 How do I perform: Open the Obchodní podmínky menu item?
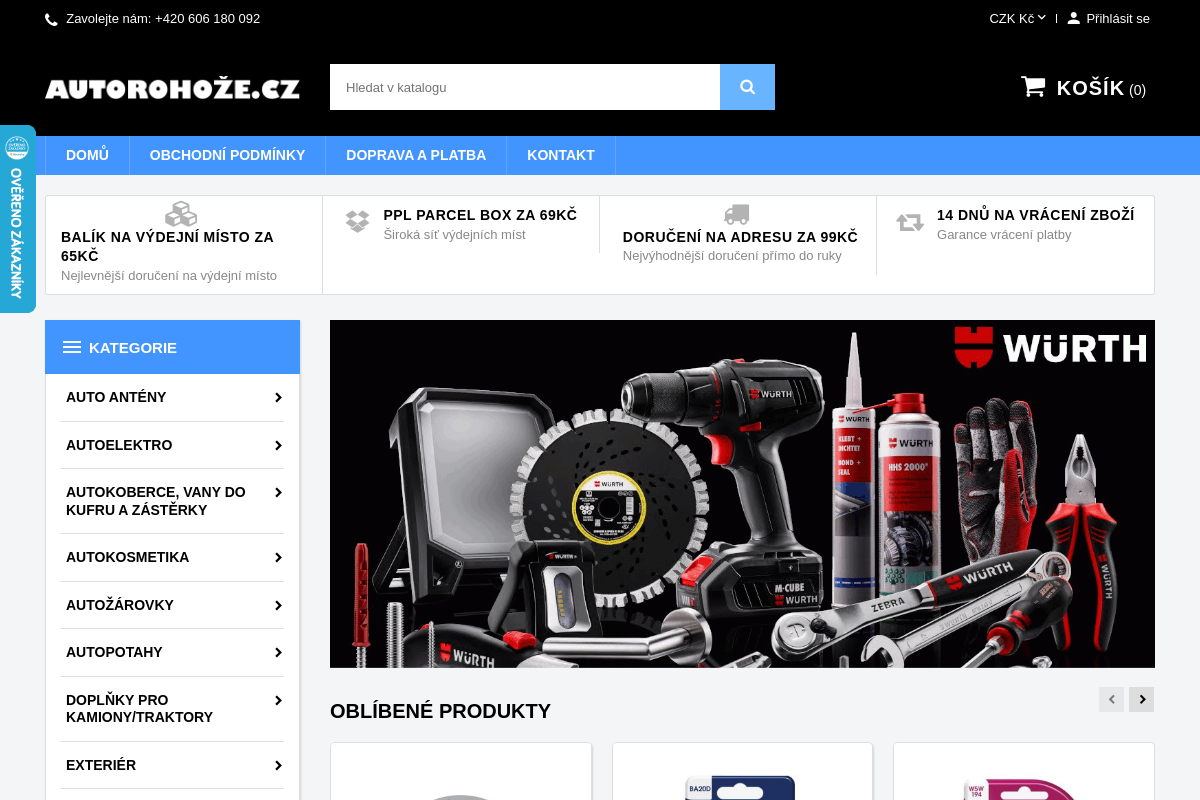(x=227, y=155)
